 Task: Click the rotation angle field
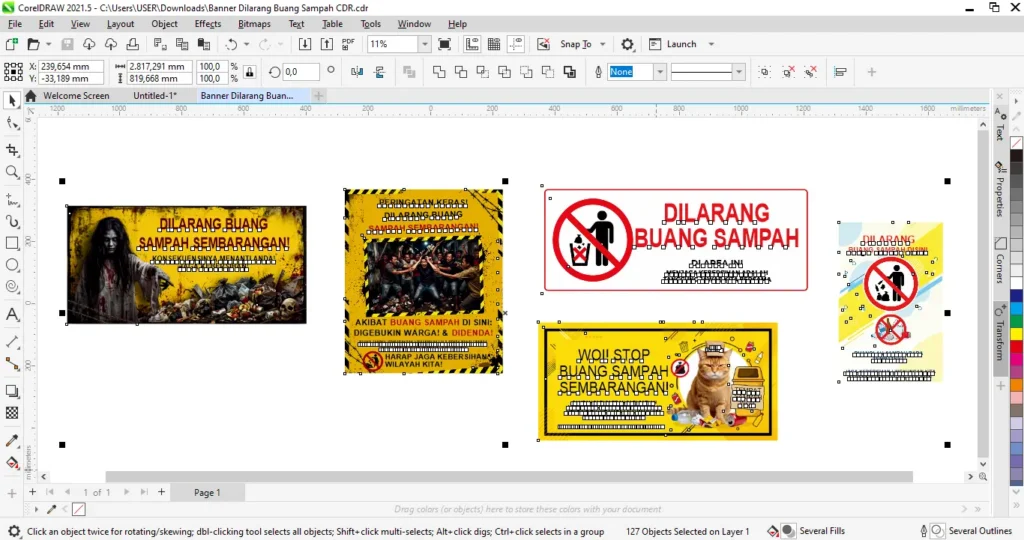tap(301, 72)
